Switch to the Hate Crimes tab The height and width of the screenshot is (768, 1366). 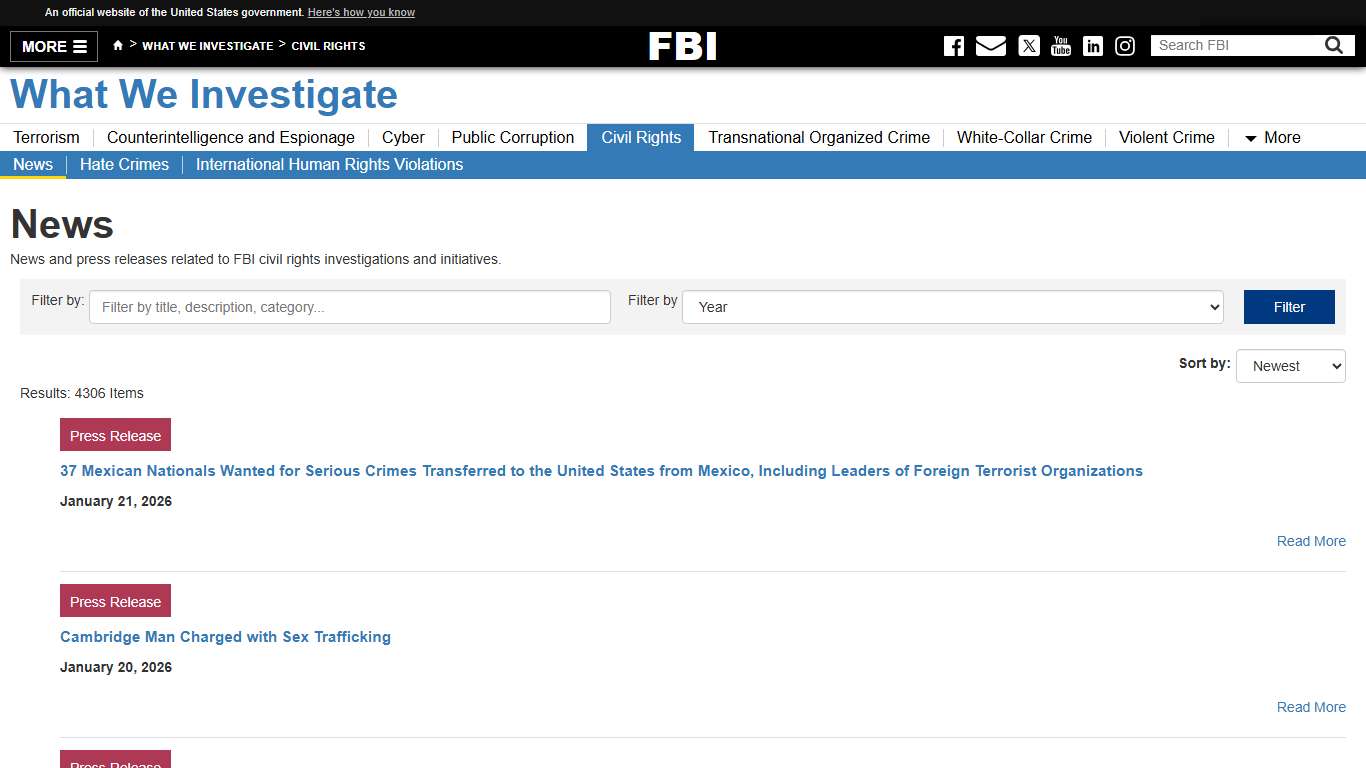coord(124,164)
